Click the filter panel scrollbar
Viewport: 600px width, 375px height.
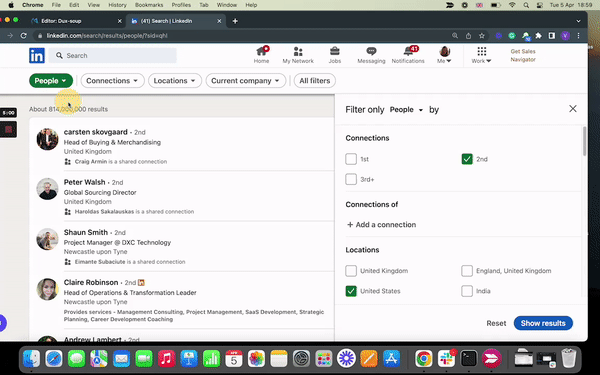[x=584, y=141]
